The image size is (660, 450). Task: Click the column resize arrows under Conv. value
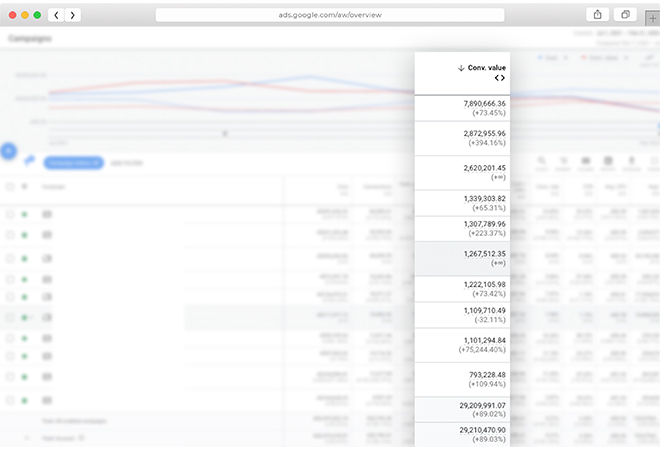(x=499, y=78)
